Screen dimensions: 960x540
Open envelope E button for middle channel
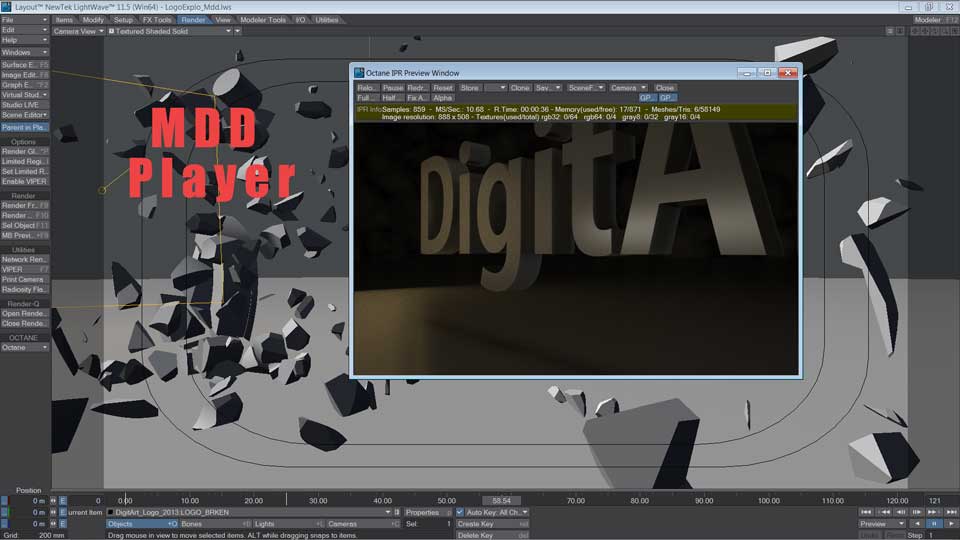[62, 512]
